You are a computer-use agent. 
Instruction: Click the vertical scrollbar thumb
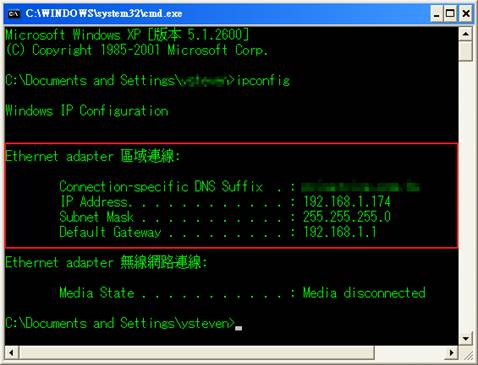click(465, 51)
